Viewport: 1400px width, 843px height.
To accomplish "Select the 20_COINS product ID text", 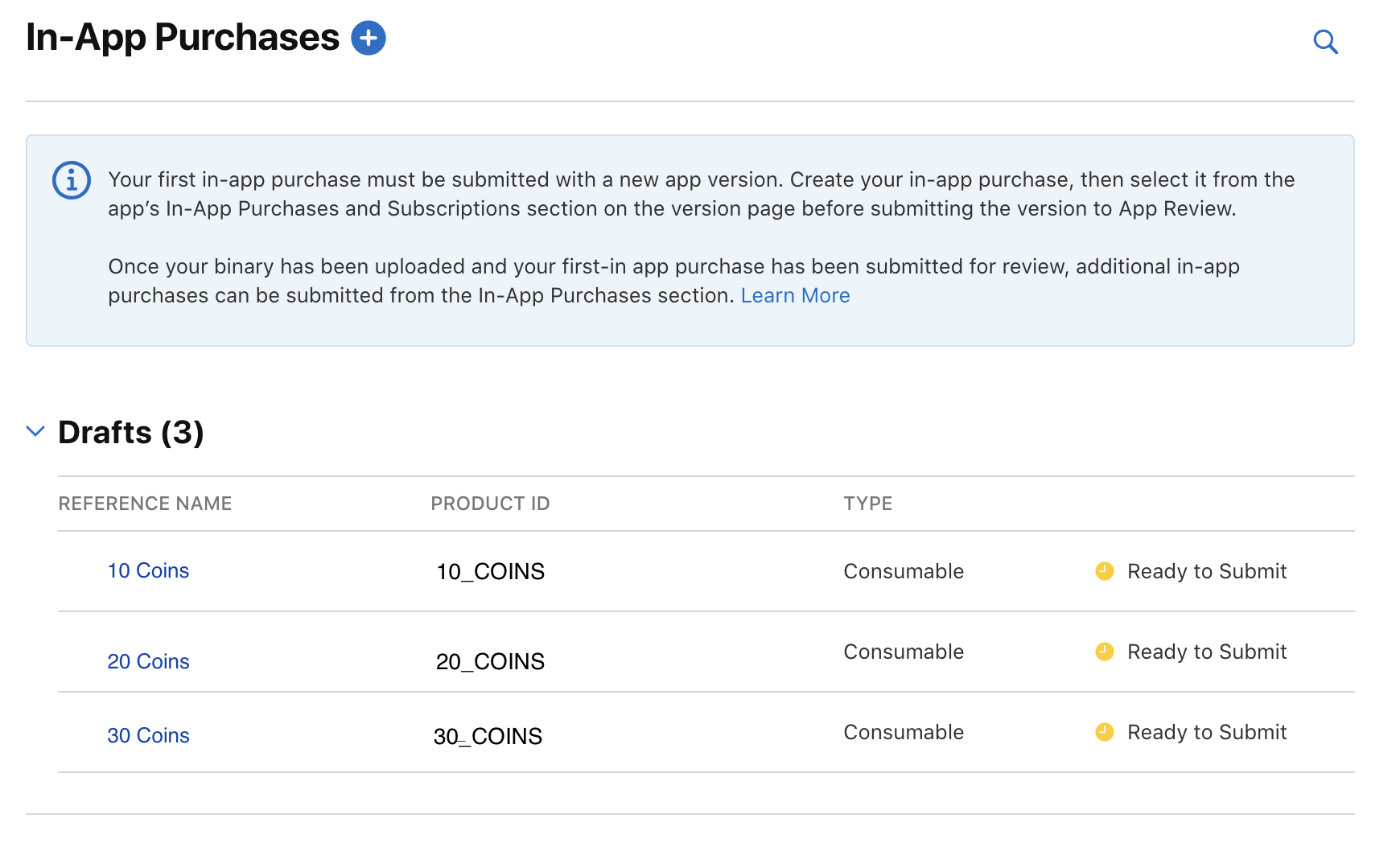I will tap(490, 662).
